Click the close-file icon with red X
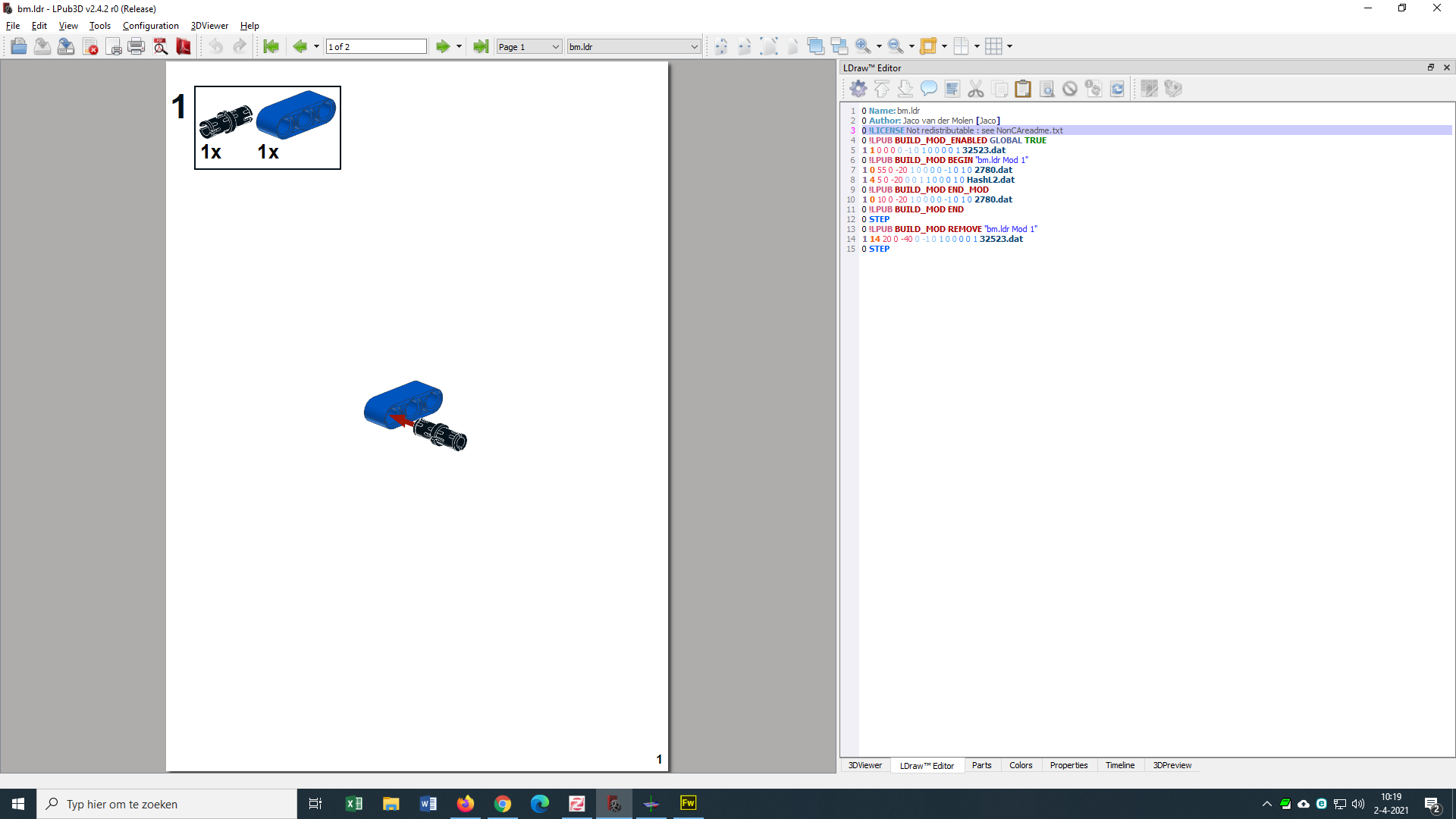The width and height of the screenshot is (1456, 819). pyautogui.click(x=90, y=46)
